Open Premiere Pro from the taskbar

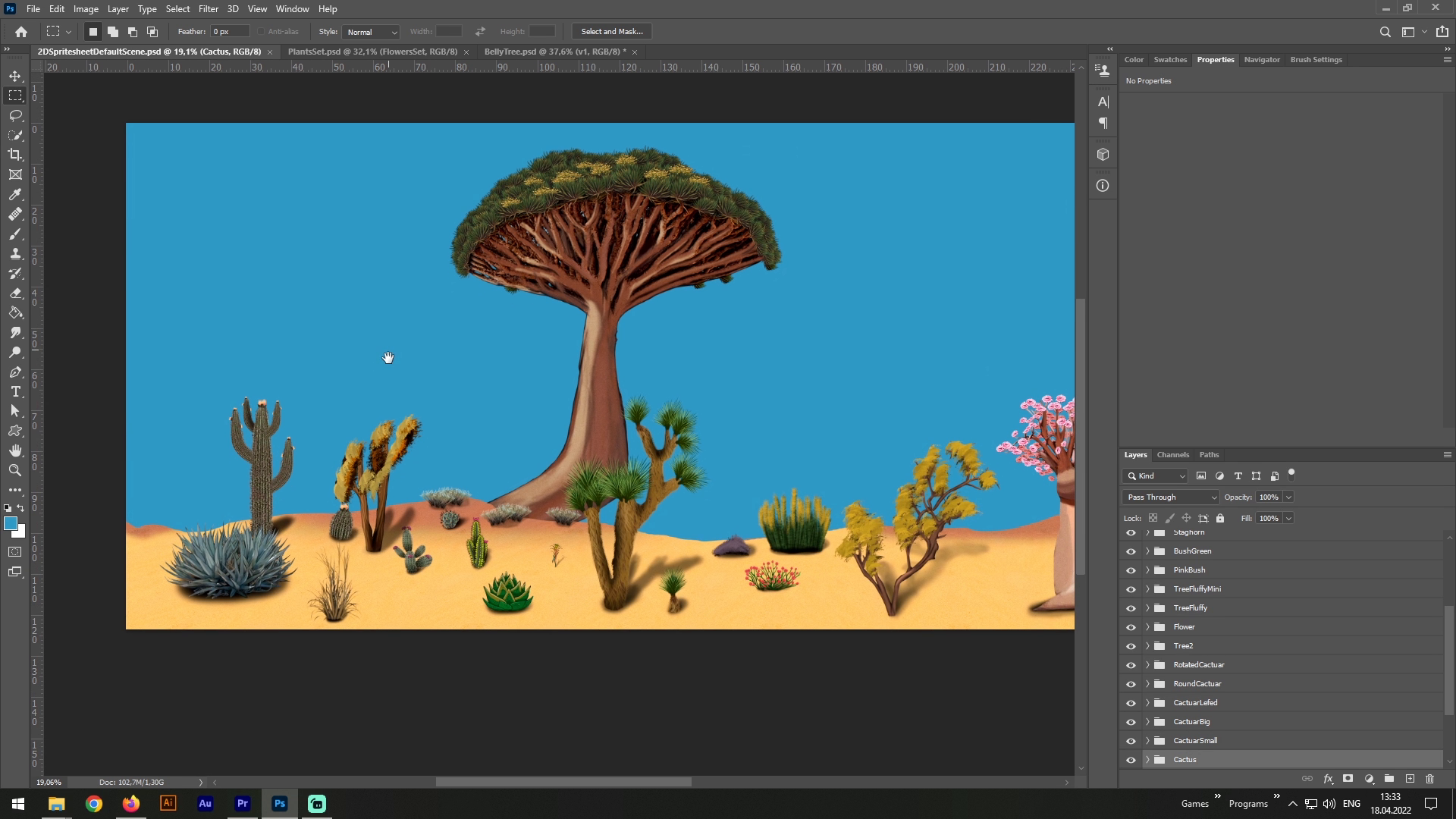point(243,804)
